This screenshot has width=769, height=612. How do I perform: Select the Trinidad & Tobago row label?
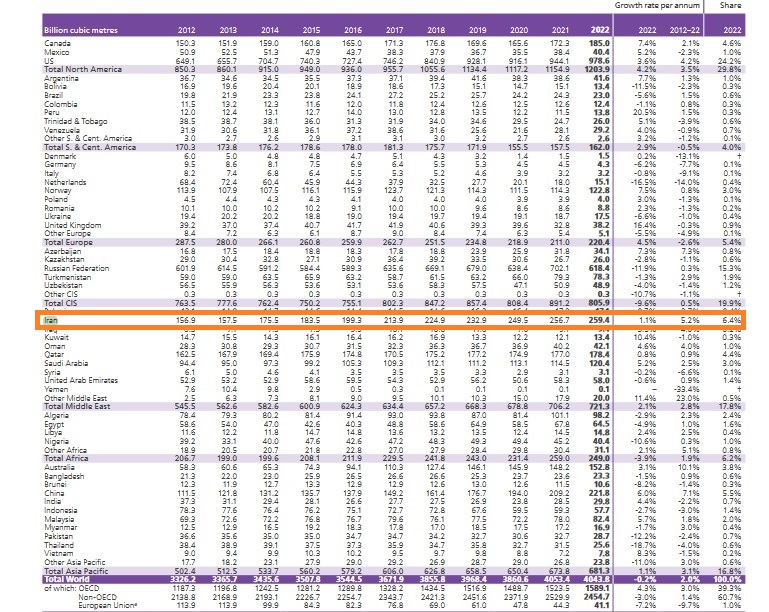[x=77, y=119]
